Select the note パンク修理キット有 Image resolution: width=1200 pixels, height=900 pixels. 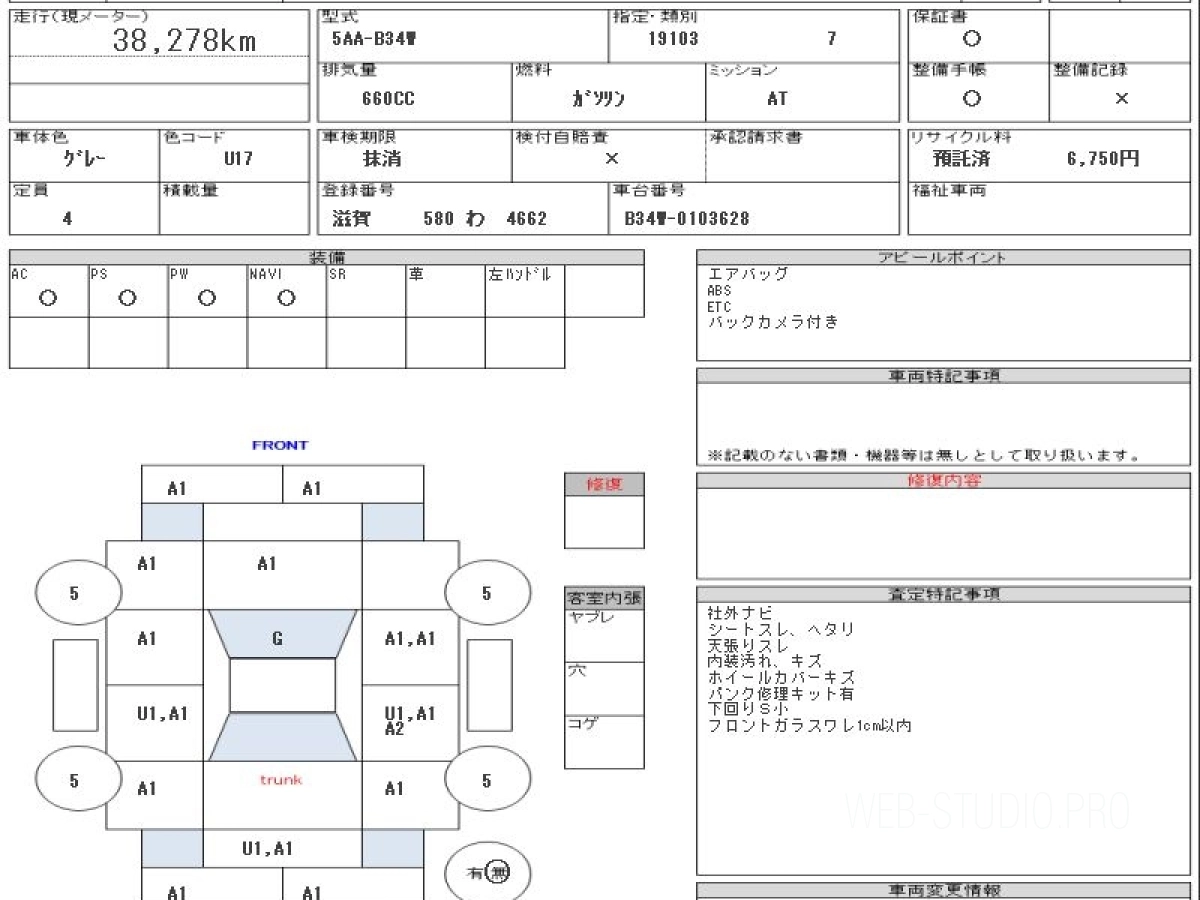click(781, 693)
